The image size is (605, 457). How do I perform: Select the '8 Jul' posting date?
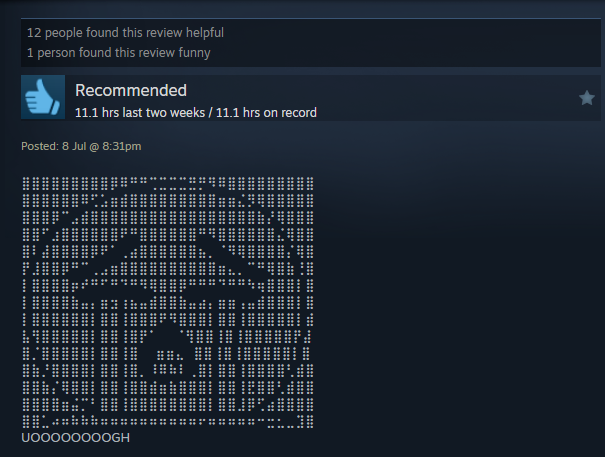coord(74,146)
